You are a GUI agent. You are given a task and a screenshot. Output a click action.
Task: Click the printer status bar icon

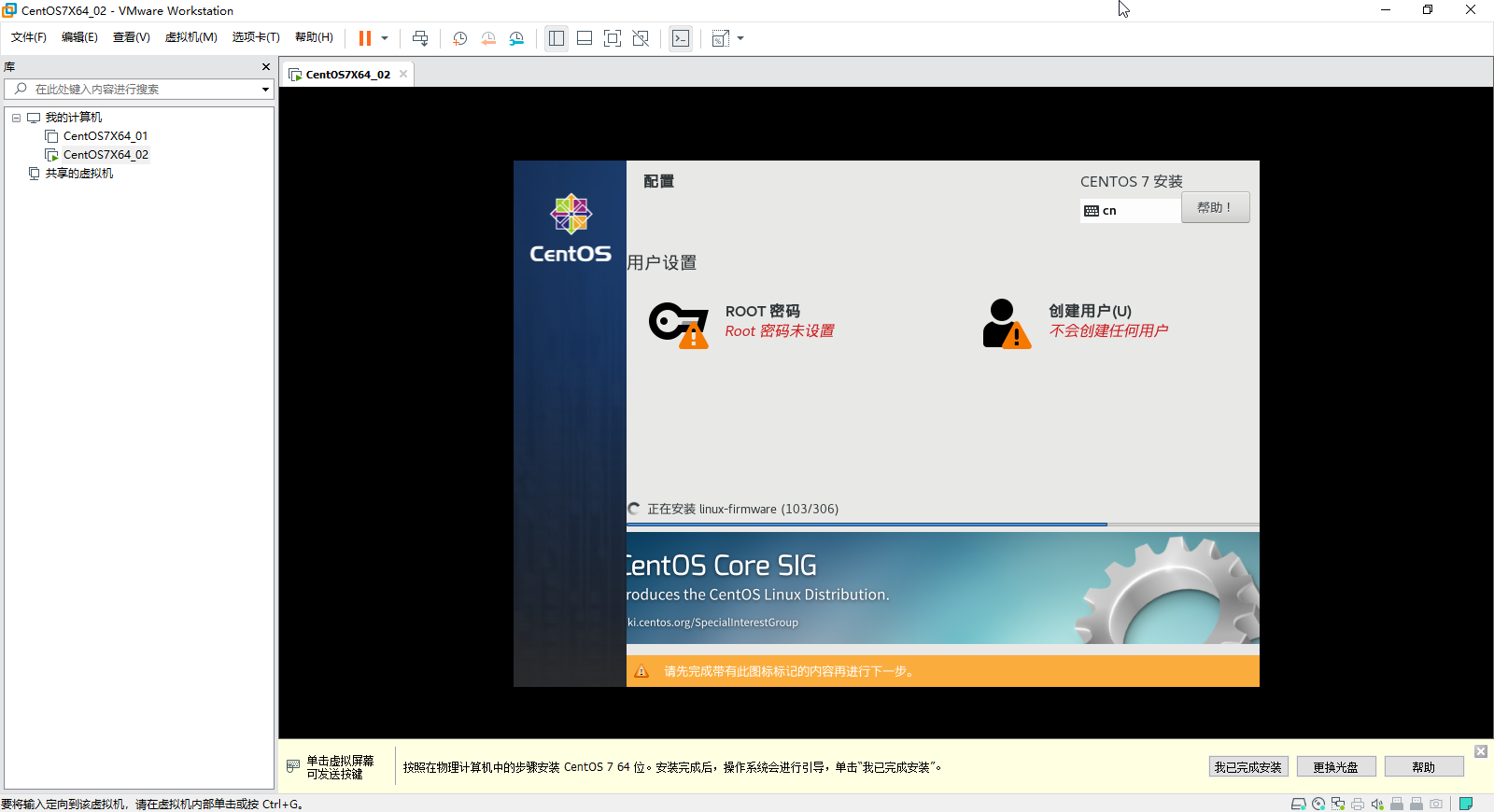[x=1358, y=804]
